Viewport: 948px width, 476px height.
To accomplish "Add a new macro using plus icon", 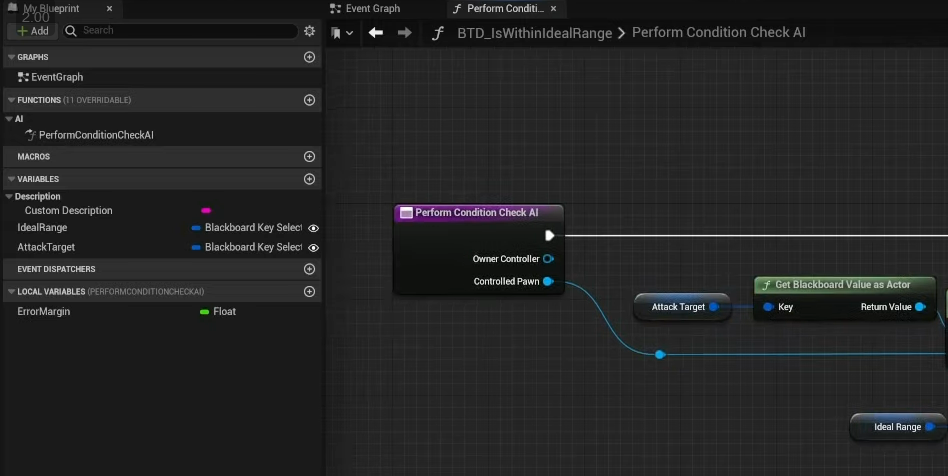I will pyautogui.click(x=309, y=157).
